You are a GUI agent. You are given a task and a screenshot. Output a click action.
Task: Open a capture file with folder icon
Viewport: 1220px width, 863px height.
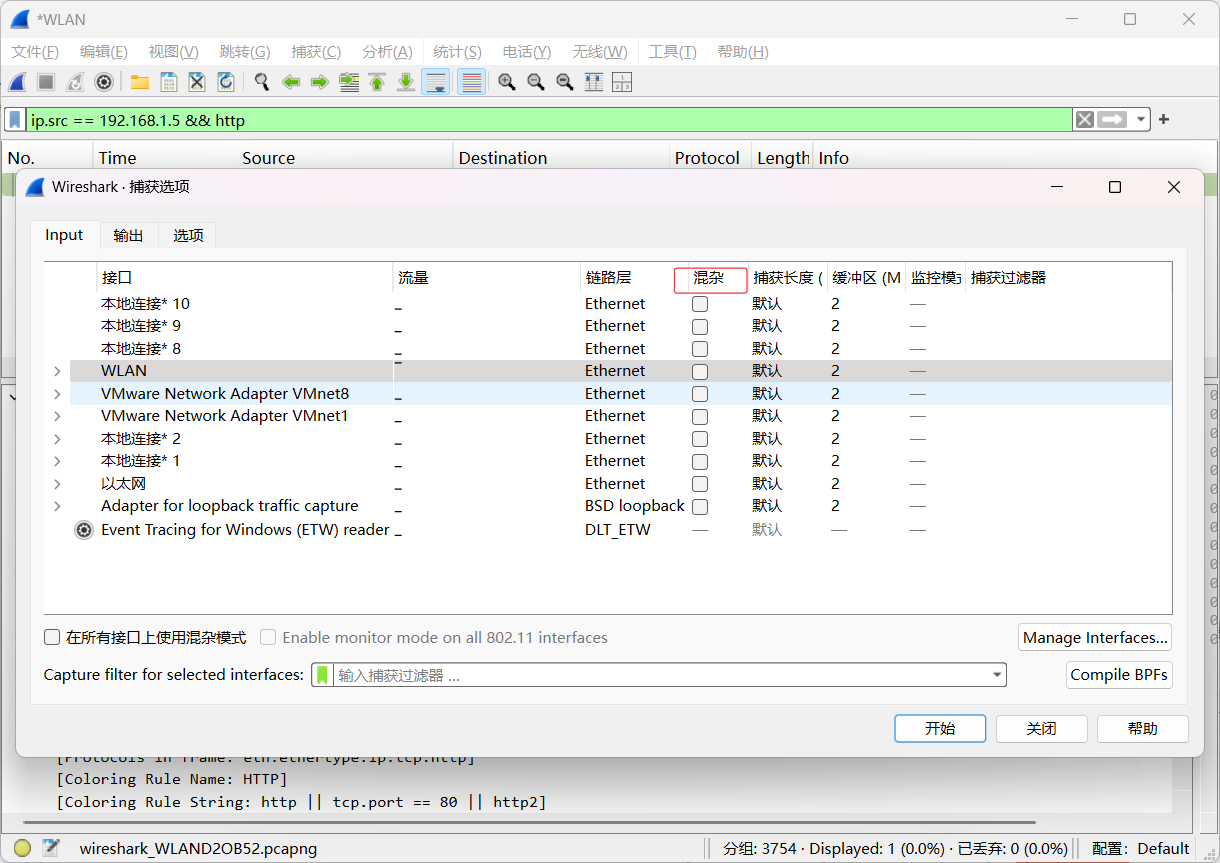tap(140, 82)
